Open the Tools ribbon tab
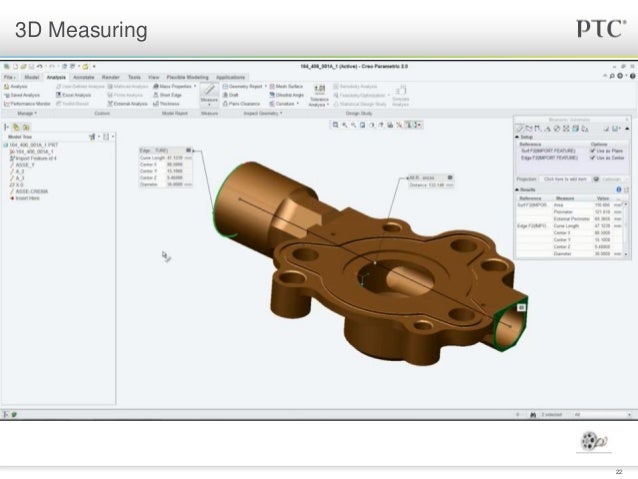This screenshot has width=638, height=479. point(134,77)
